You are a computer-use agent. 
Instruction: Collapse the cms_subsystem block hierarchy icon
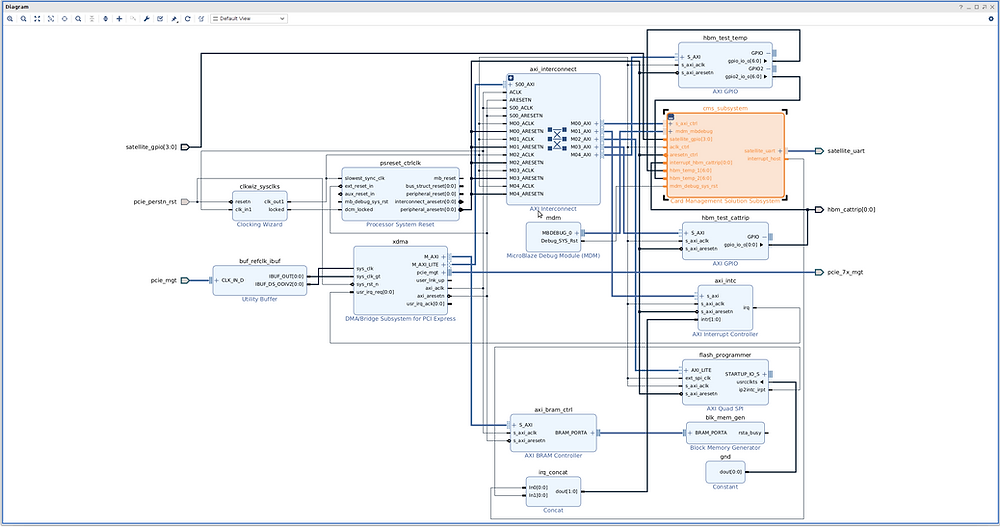click(671, 117)
